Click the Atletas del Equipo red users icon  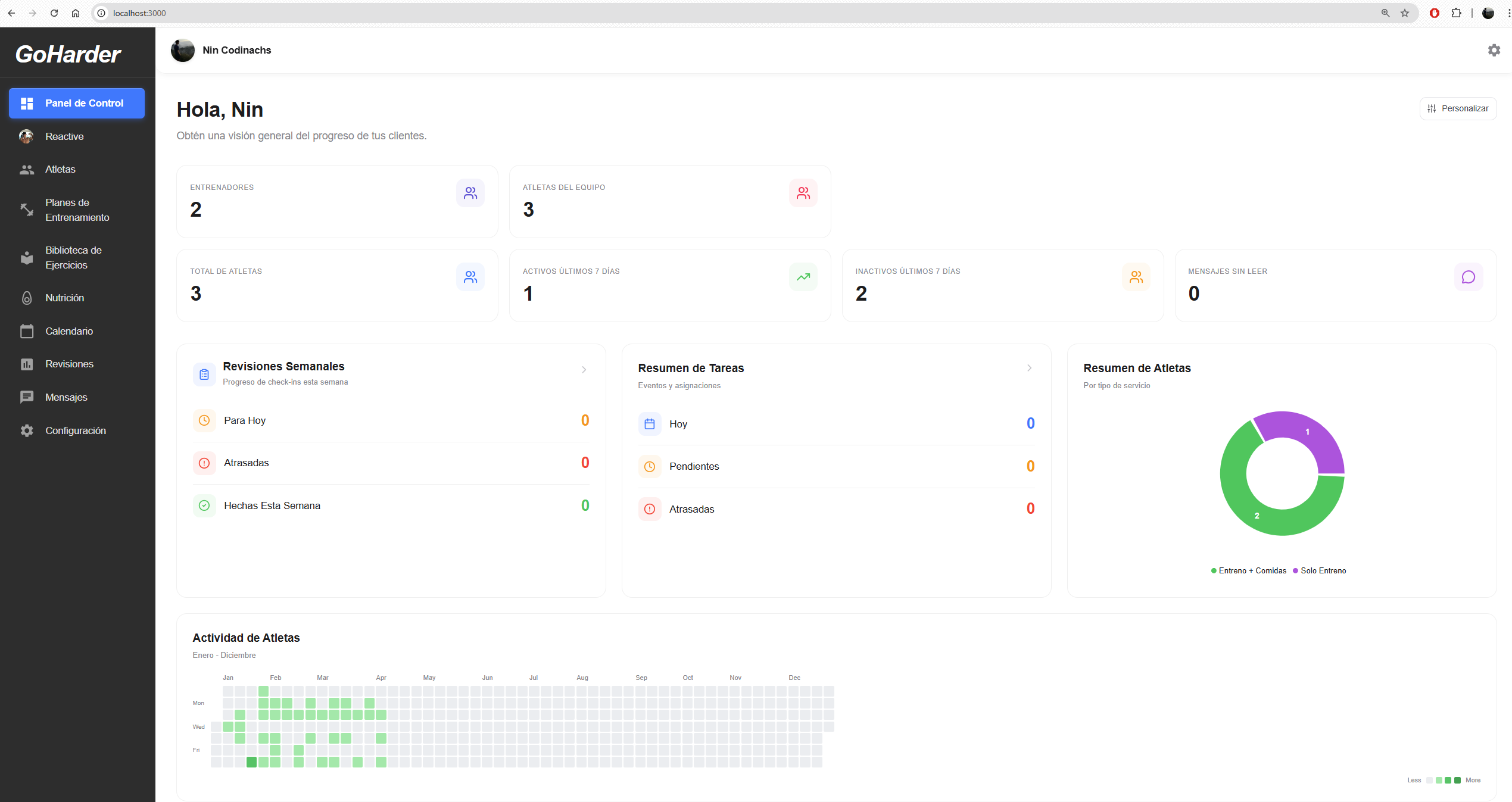(x=803, y=193)
